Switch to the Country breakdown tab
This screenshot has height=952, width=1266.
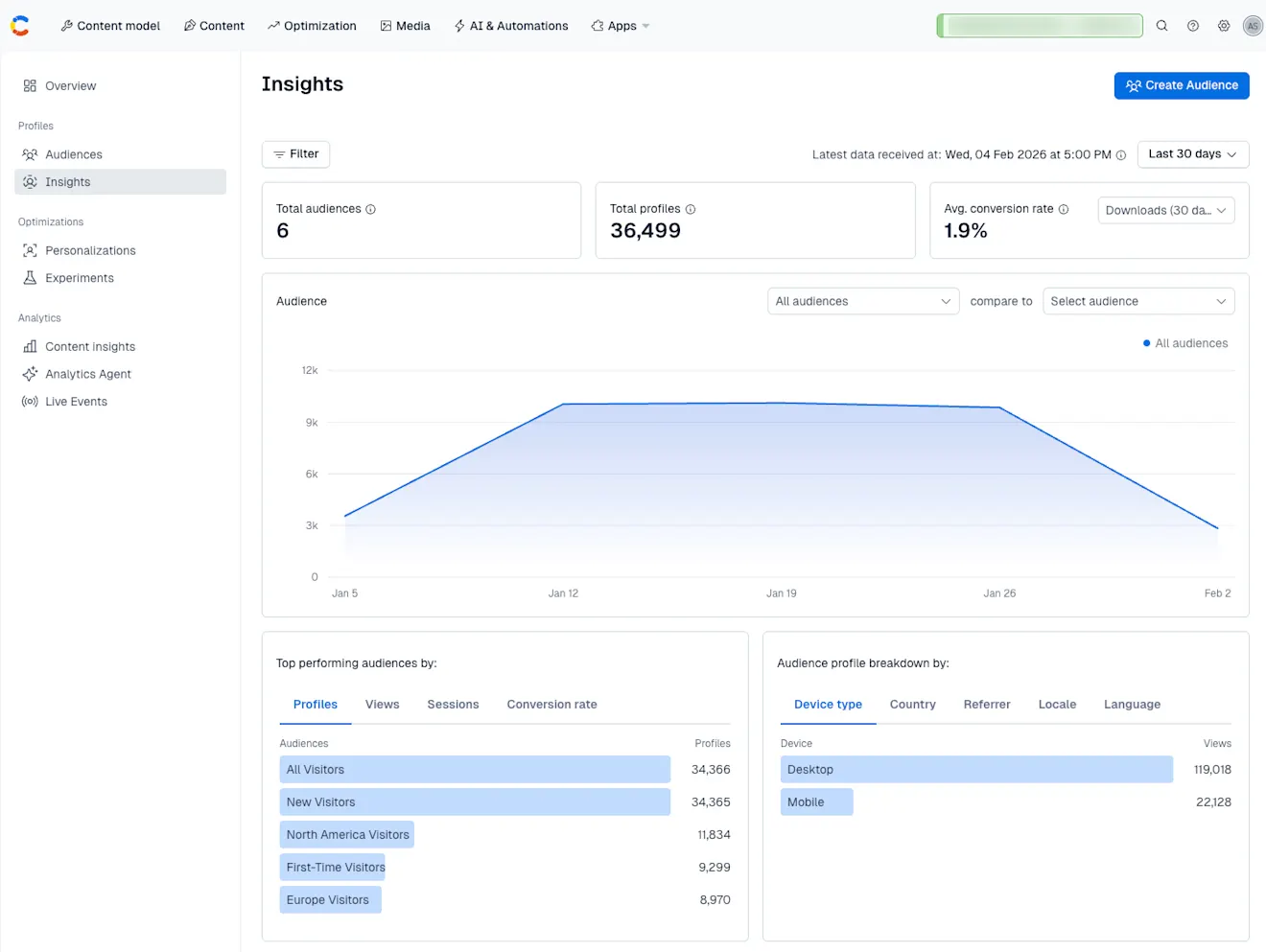coord(912,704)
